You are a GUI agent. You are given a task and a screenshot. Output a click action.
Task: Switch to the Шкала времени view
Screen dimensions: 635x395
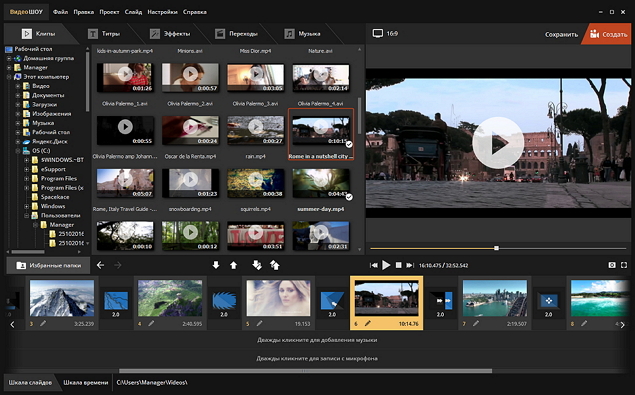(86, 382)
